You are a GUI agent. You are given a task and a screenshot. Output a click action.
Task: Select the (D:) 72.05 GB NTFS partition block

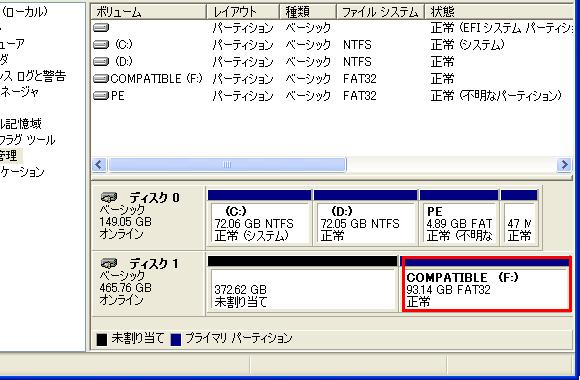pos(365,218)
